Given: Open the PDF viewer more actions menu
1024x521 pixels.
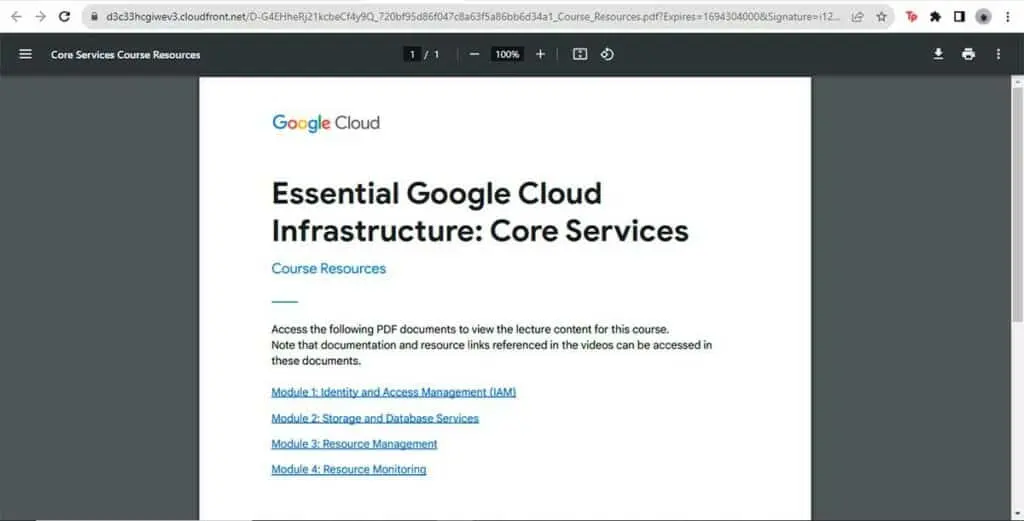Looking at the screenshot, I should click(x=998, y=54).
